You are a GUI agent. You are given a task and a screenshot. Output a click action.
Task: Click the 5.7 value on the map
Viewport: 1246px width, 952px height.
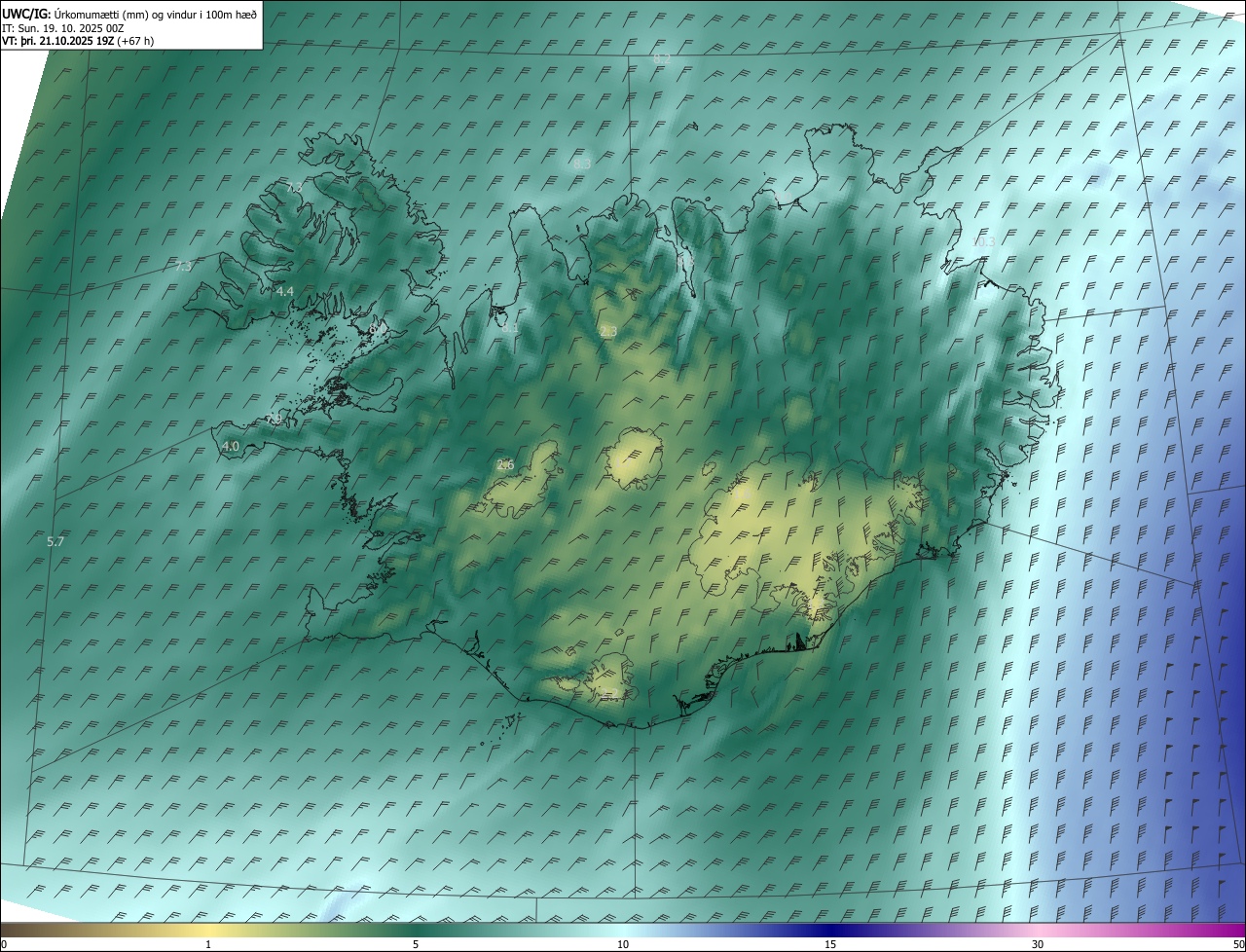(55, 541)
